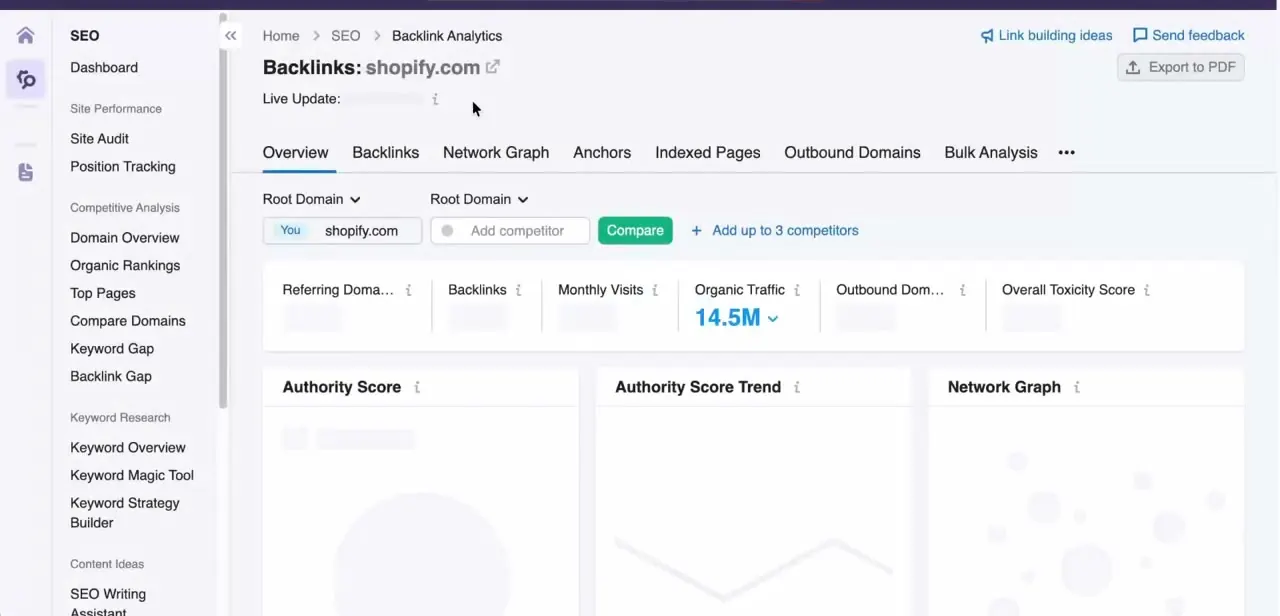Image resolution: width=1280 pixels, height=616 pixels.
Task: Open Link building ideas link
Action: point(1046,35)
